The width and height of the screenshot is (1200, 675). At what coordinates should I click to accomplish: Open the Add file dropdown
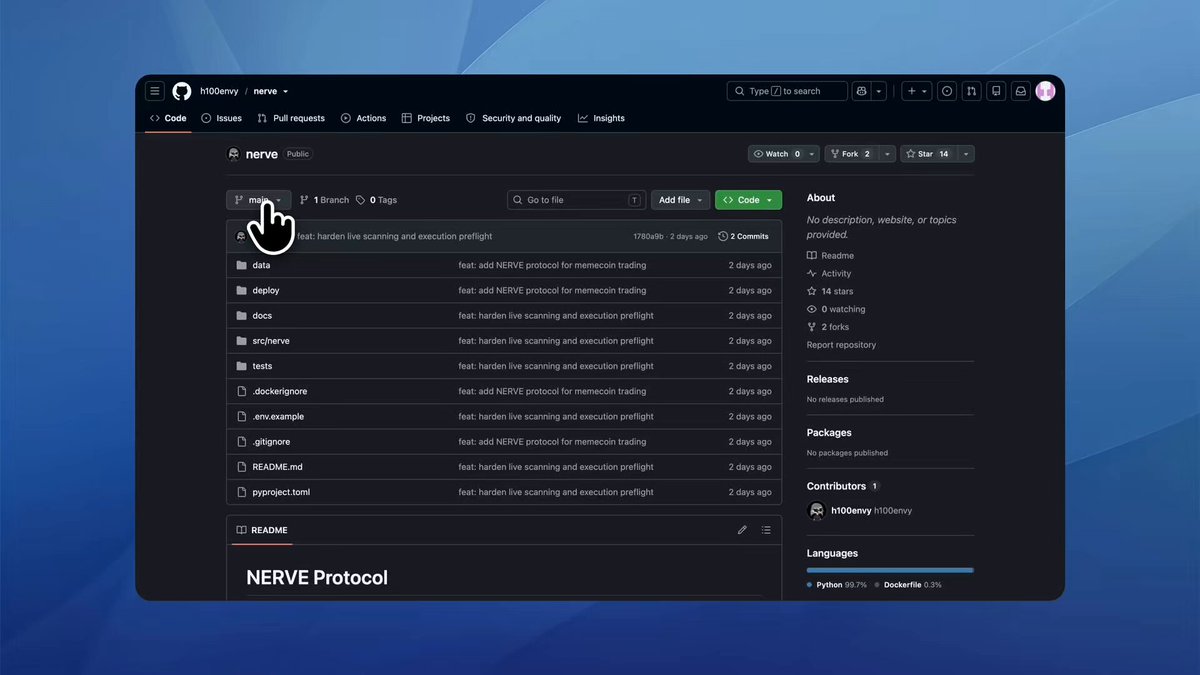coord(680,200)
